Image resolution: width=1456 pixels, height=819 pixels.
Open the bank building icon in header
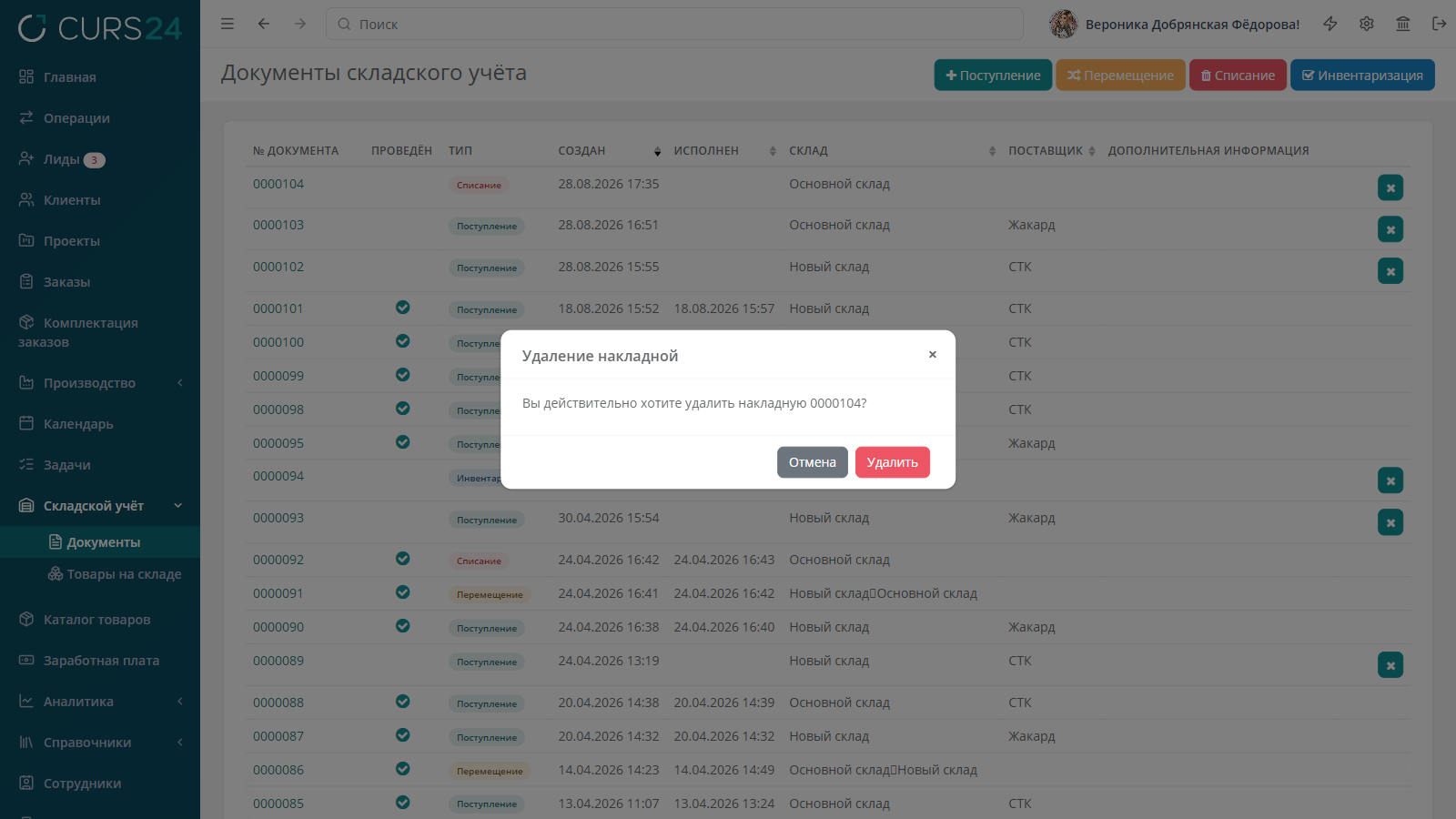(x=1403, y=24)
